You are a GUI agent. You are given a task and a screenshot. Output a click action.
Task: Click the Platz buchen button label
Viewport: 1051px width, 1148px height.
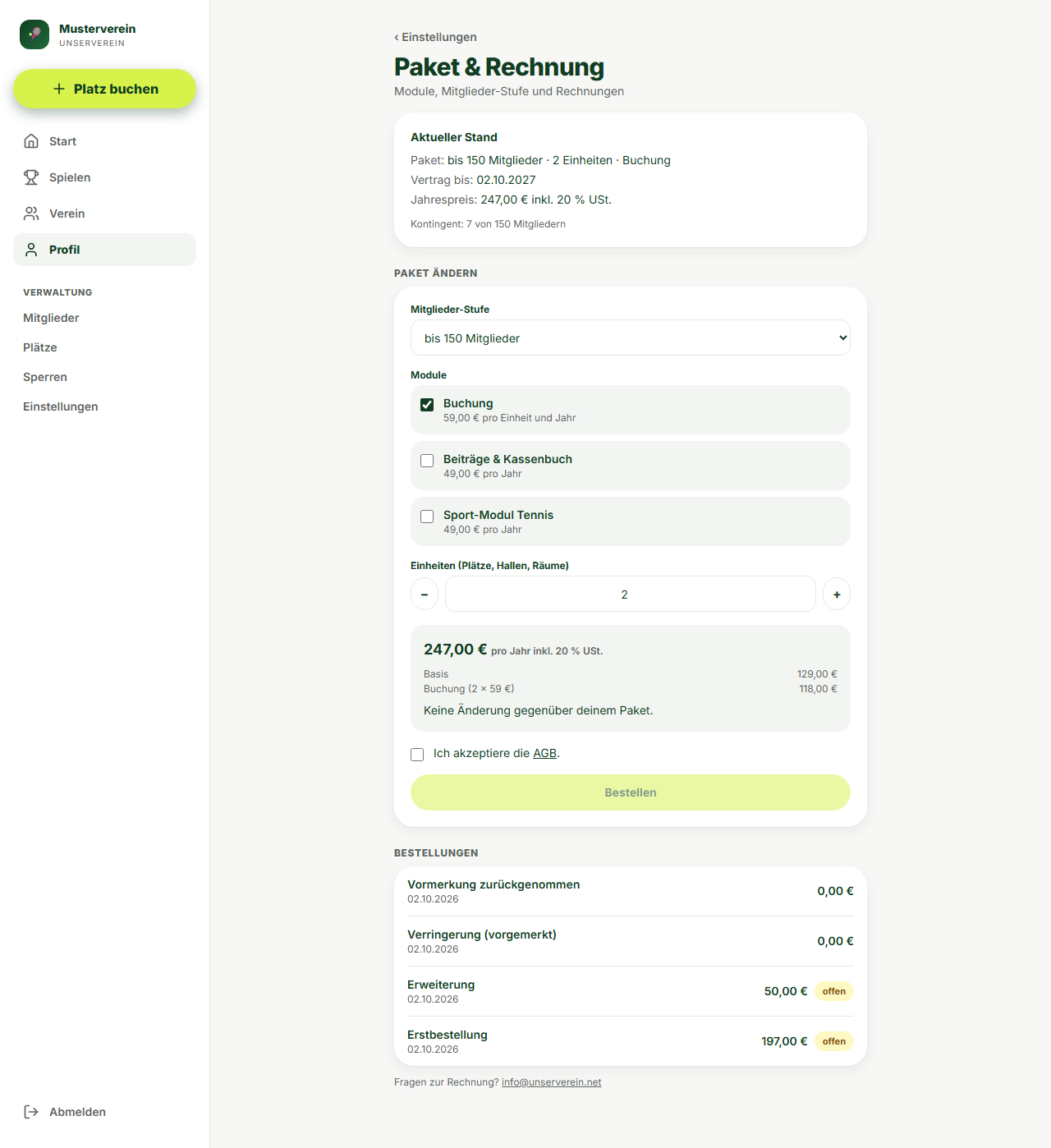point(116,89)
